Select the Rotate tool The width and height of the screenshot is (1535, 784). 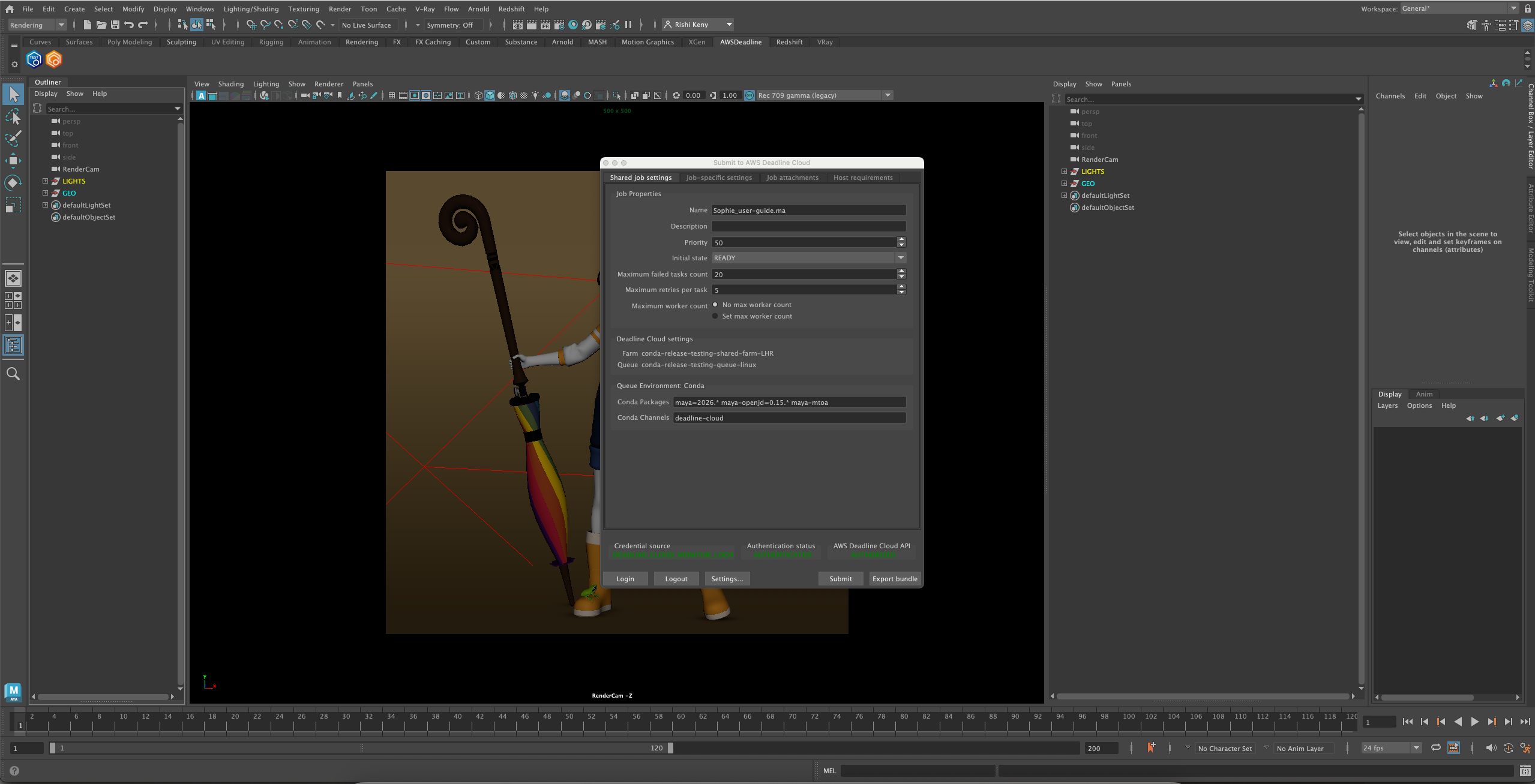click(13, 183)
